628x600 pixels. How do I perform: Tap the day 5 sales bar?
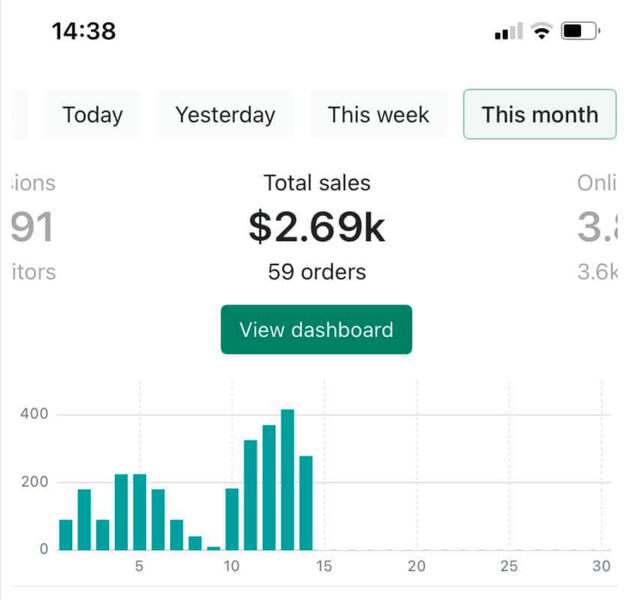[x=140, y=512]
